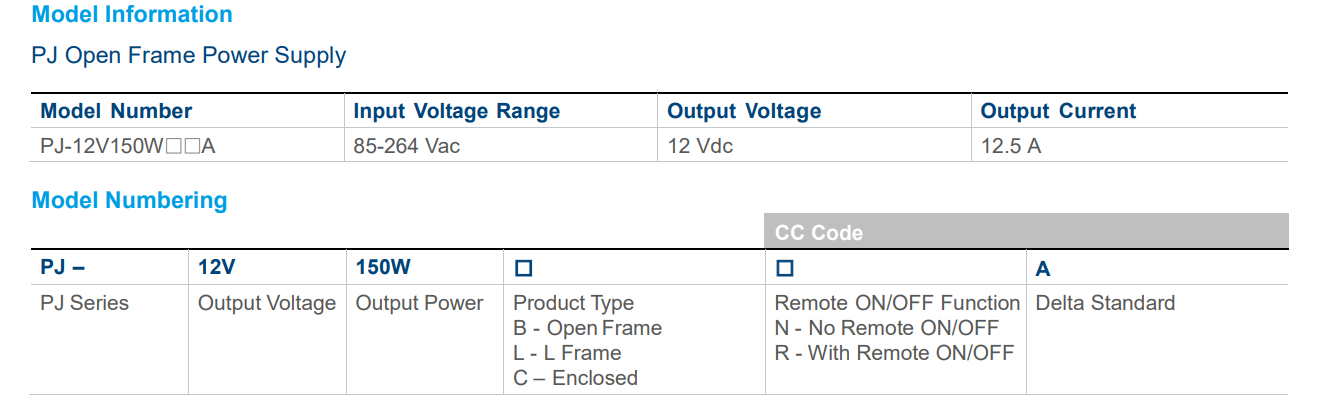Select the Model Number column header

click(116, 111)
